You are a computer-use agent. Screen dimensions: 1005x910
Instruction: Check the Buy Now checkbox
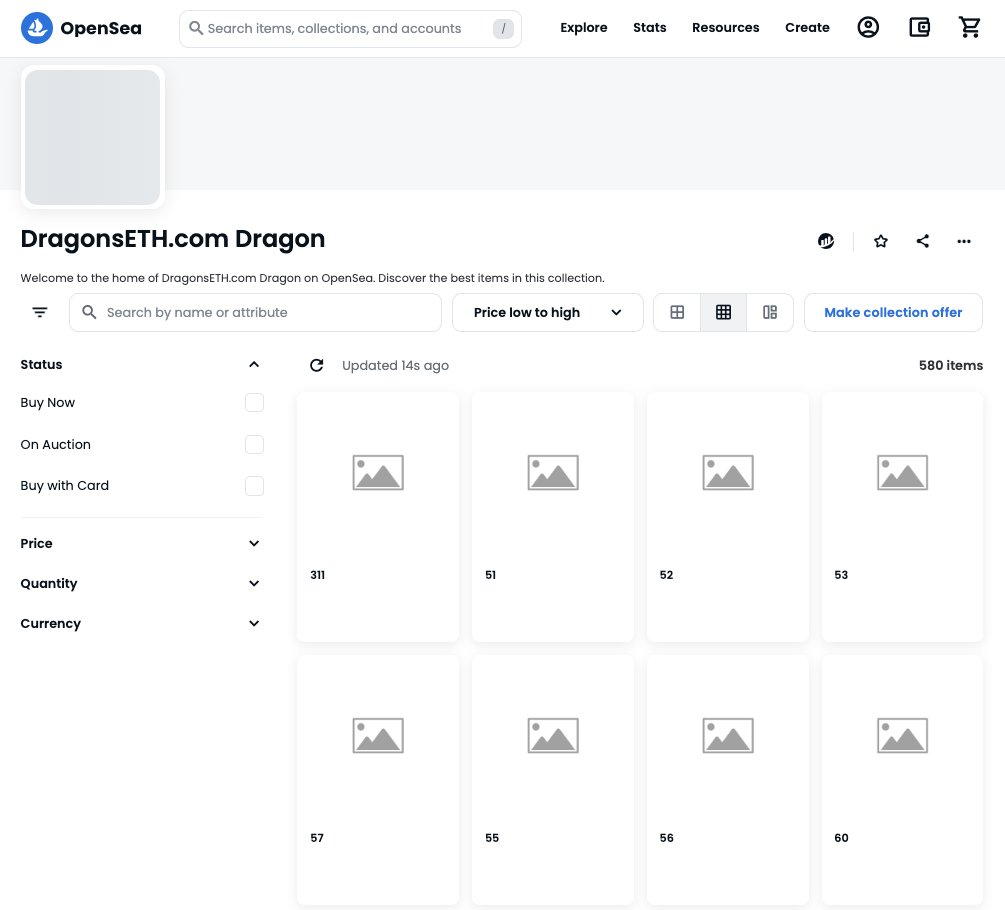254,402
